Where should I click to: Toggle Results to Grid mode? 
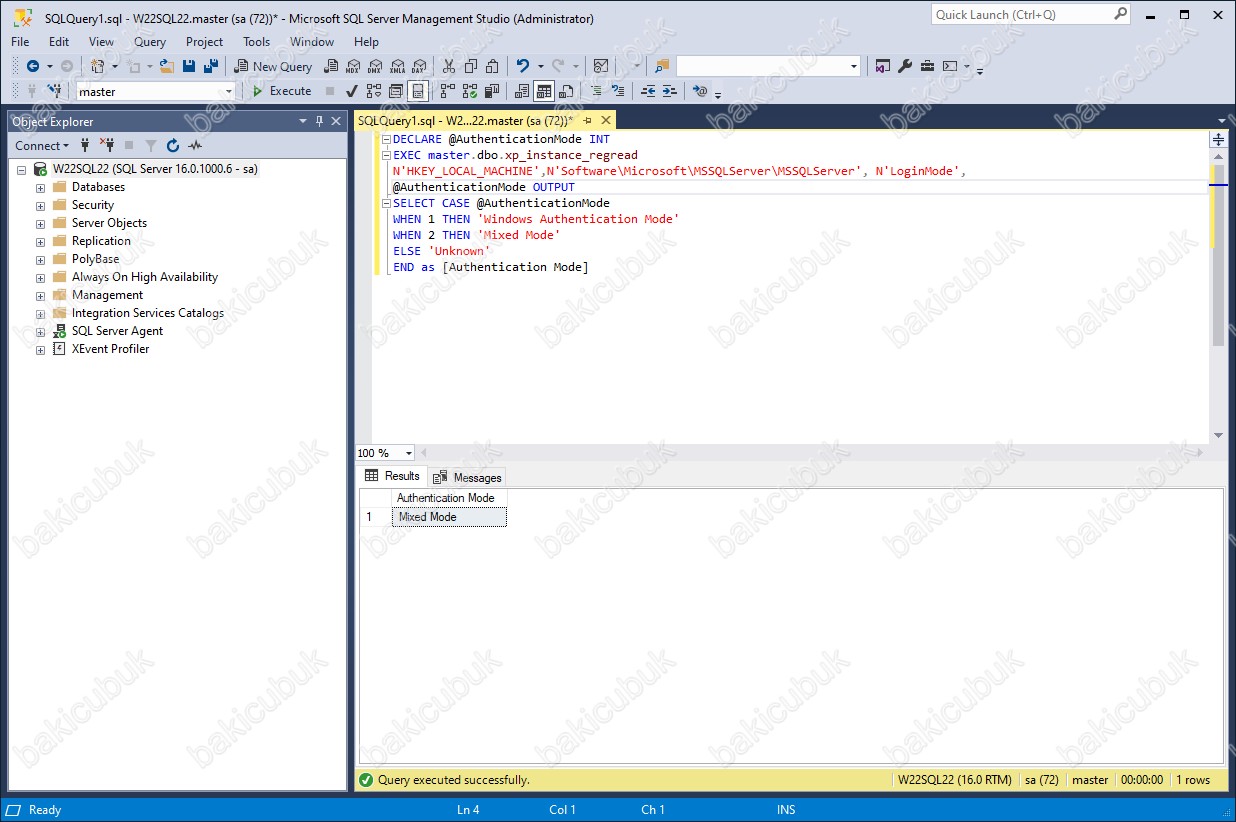coord(543,91)
